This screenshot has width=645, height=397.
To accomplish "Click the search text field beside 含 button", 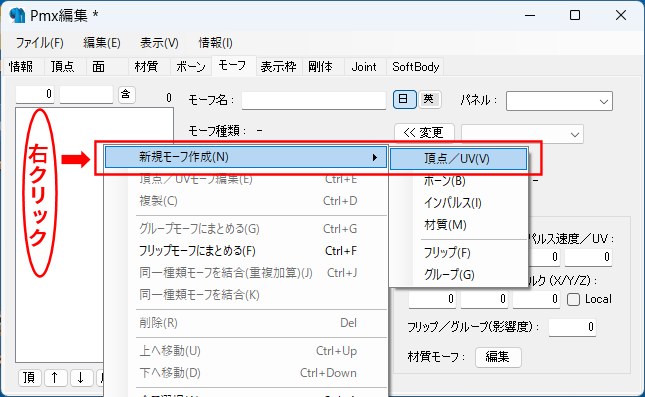I will (86, 94).
